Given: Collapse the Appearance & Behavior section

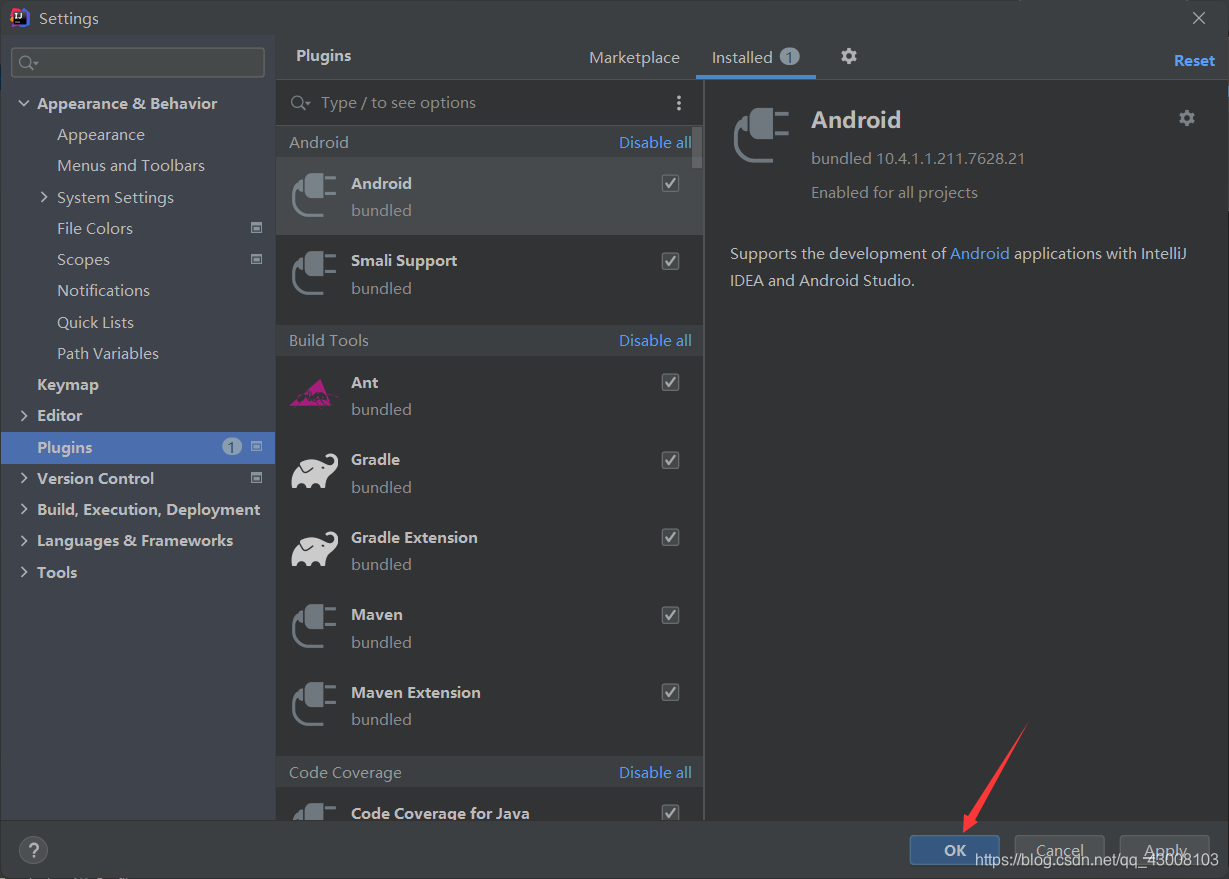Looking at the screenshot, I should 24,103.
